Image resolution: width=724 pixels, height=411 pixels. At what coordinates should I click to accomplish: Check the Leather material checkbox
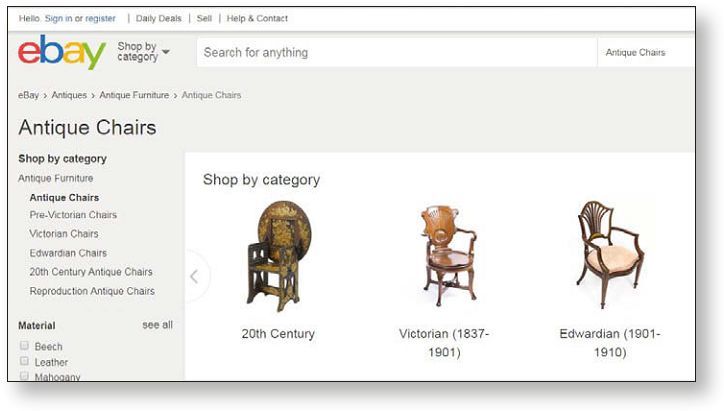pos(24,361)
